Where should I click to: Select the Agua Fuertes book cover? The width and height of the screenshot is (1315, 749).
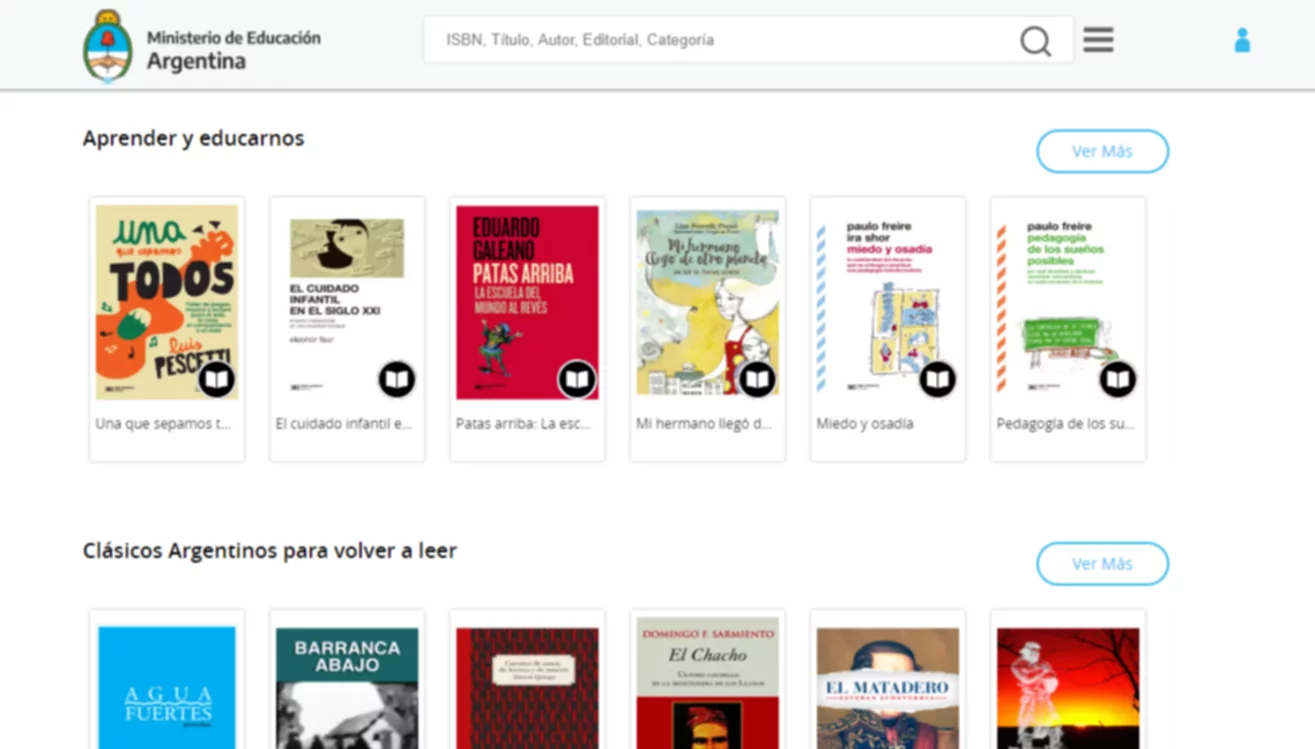167,688
